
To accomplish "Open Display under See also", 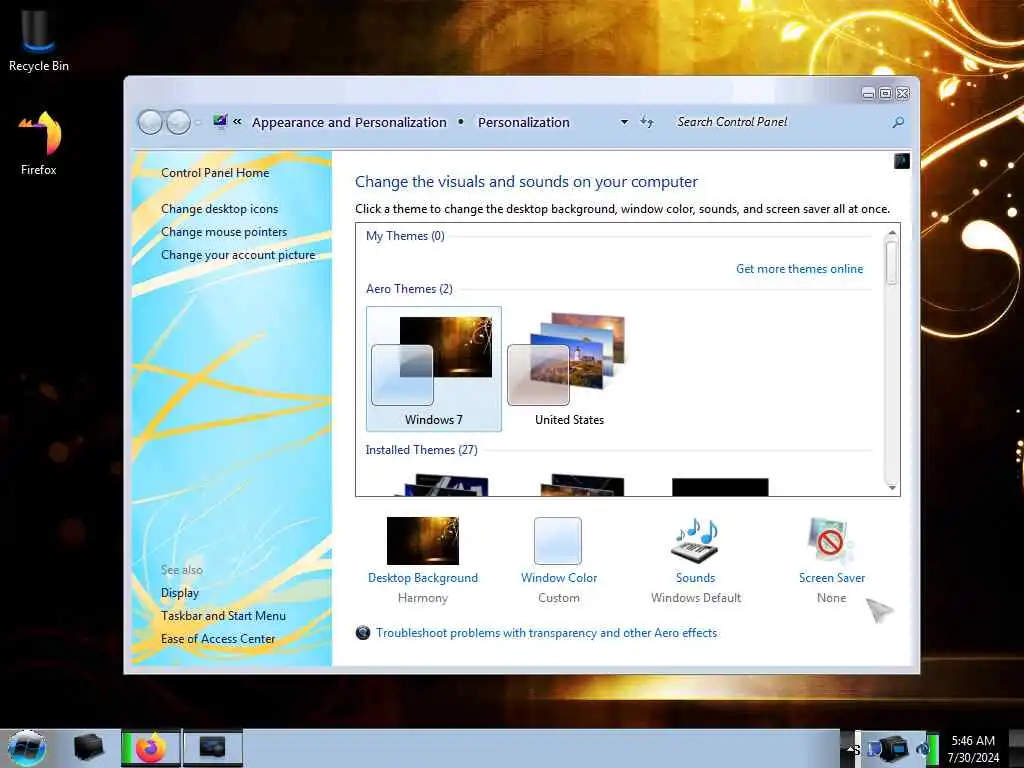I will coord(180,593).
